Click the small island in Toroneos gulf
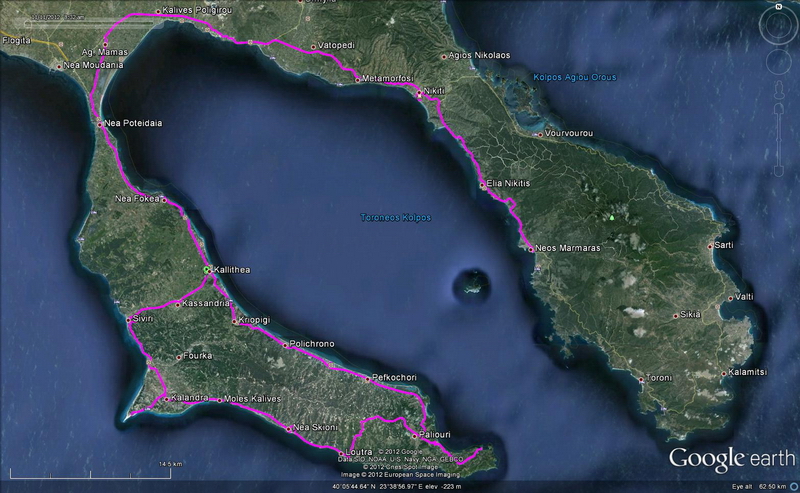The height and width of the screenshot is (493, 800). pyautogui.click(x=471, y=287)
